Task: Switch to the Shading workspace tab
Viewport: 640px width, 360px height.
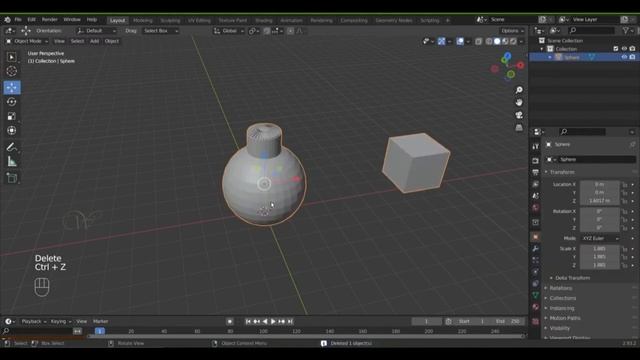Action: point(264,20)
